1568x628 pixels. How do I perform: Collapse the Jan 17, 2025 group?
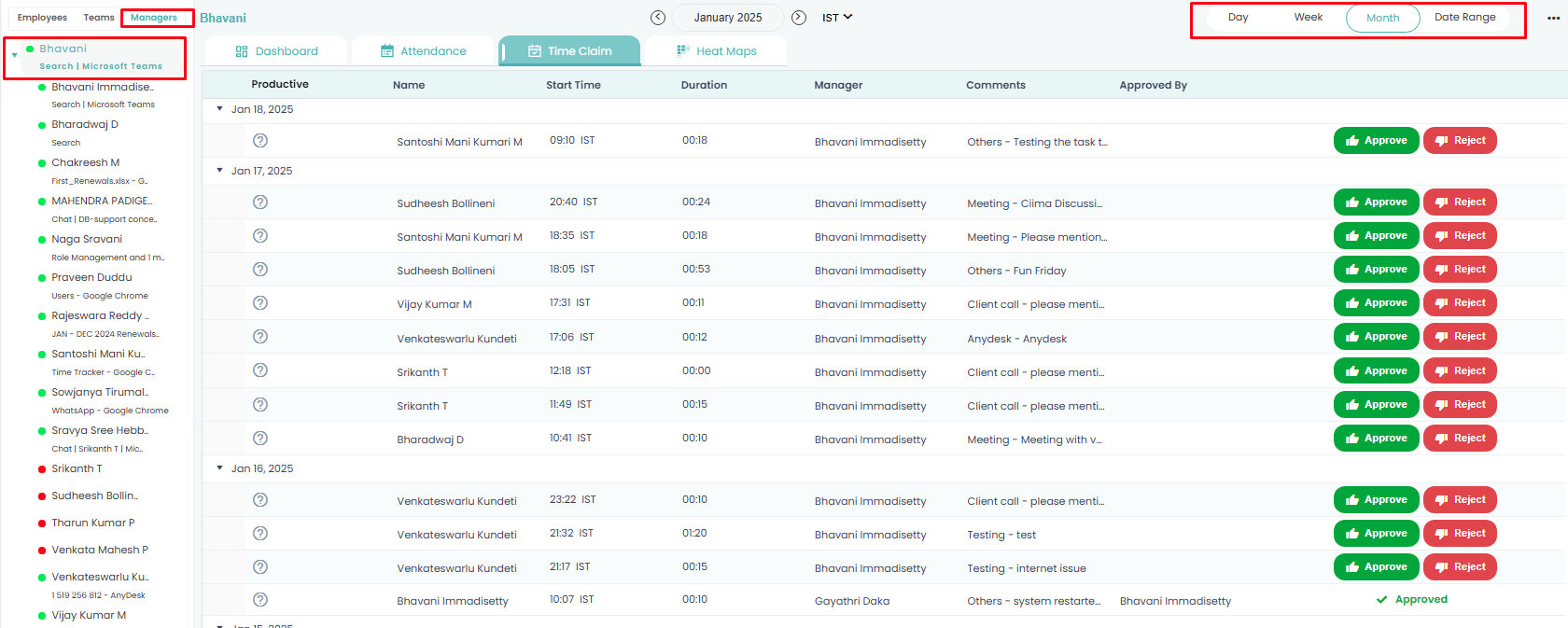pyautogui.click(x=220, y=171)
